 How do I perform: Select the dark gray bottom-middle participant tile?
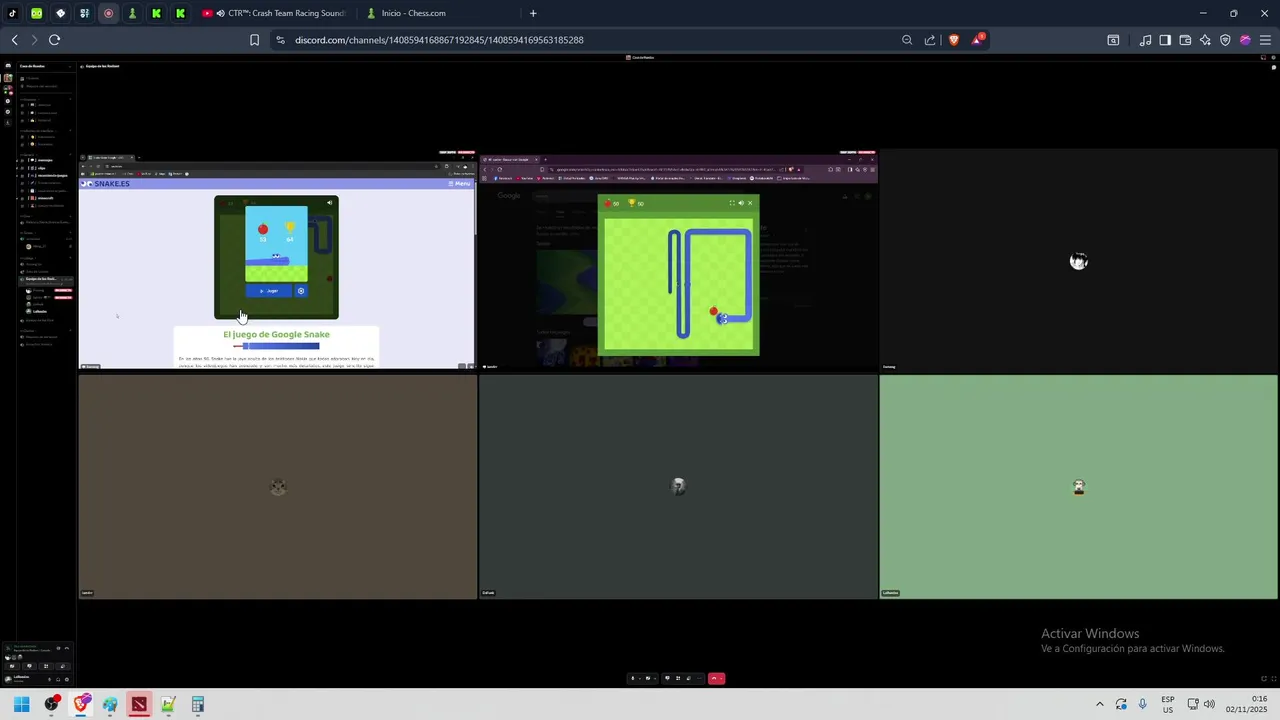[678, 487]
